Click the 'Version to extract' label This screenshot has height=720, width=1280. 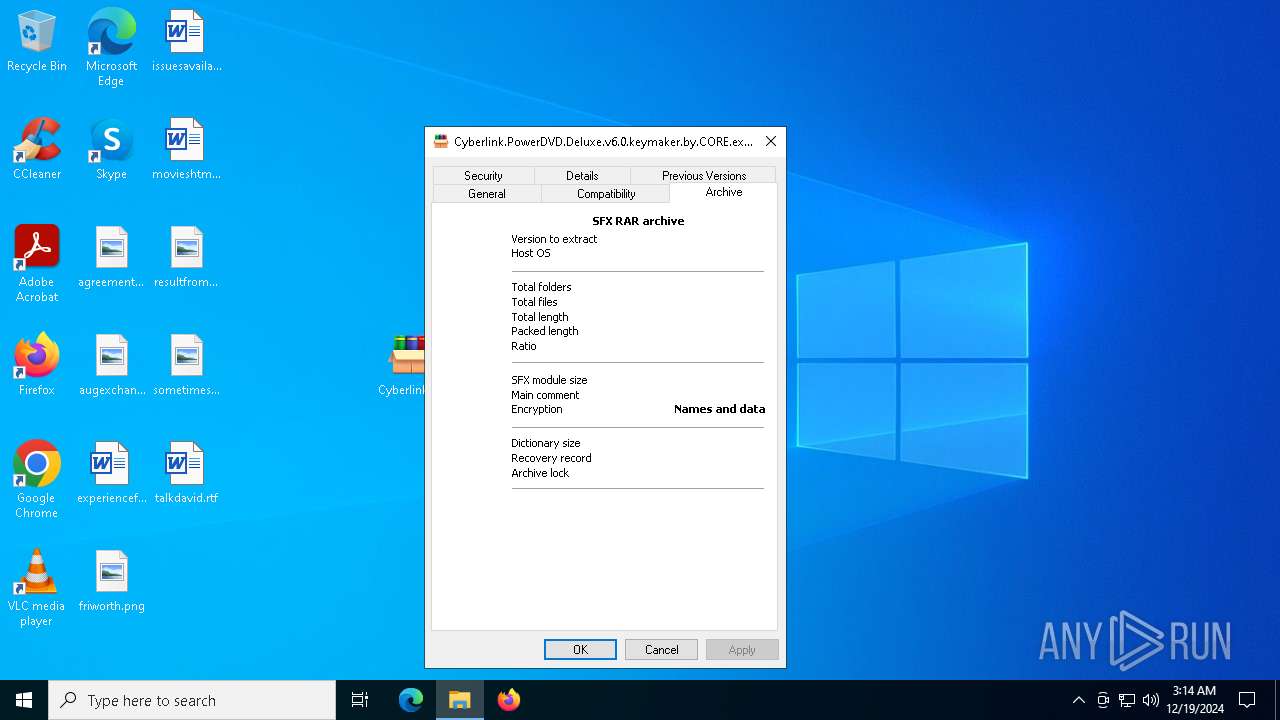(554, 239)
